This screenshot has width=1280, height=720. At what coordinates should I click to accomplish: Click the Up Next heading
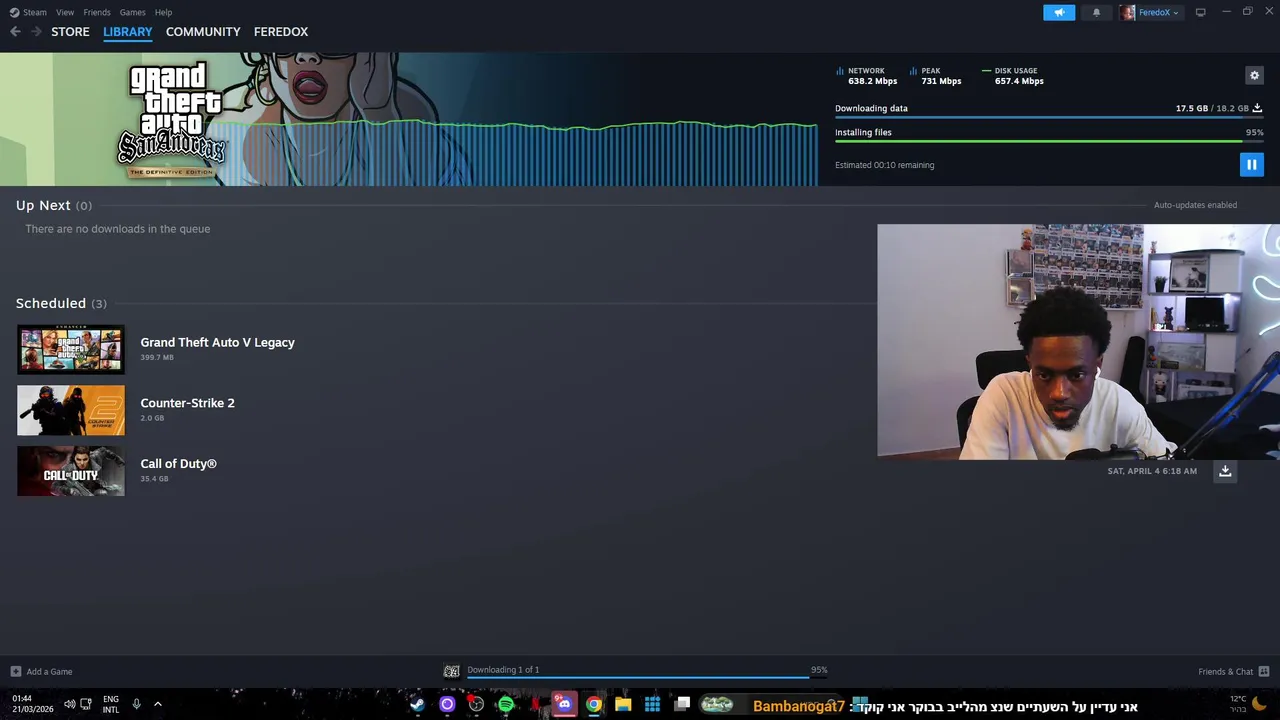click(43, 205)
